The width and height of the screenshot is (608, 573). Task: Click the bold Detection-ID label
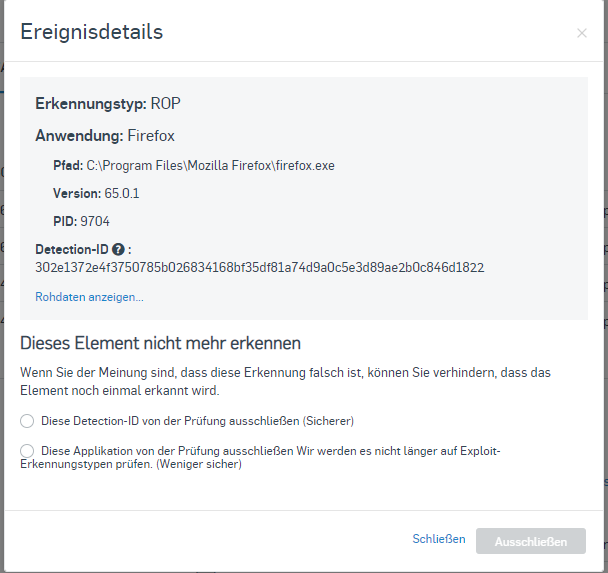tap(72, 249)
